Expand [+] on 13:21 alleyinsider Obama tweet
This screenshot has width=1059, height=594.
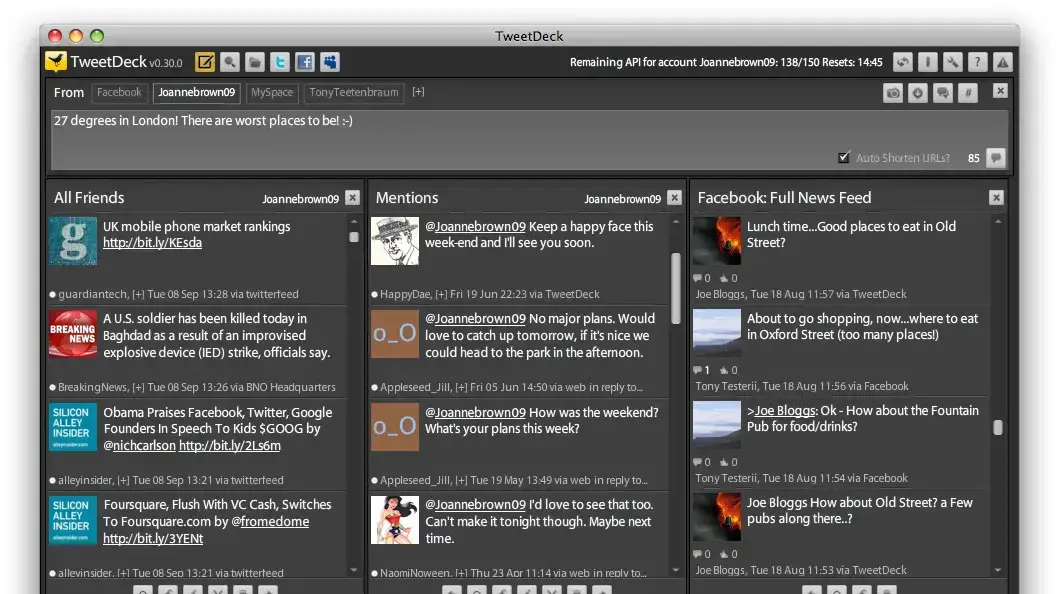pos(123,481)
